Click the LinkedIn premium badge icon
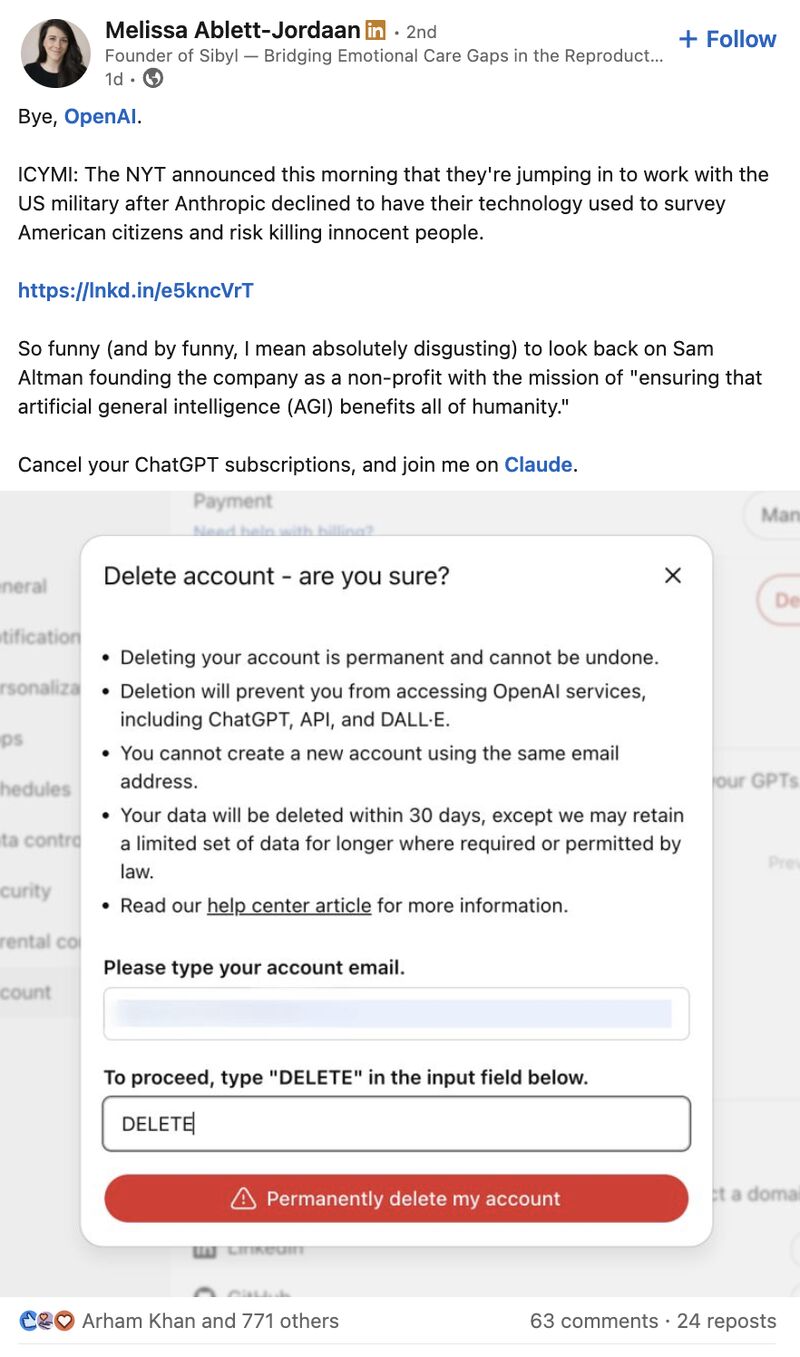This screenshot has width=800, height=1357. [x=375, y=31]
